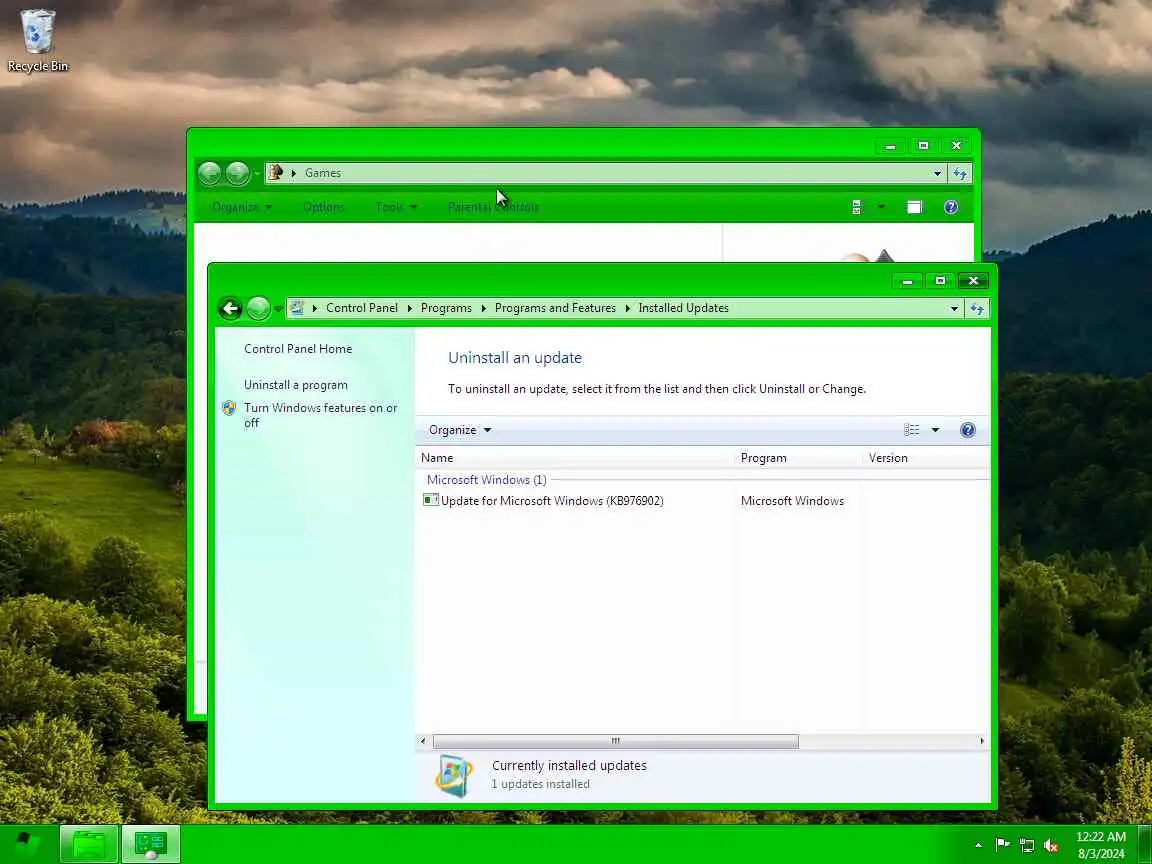Sort by Program column header

797,458
